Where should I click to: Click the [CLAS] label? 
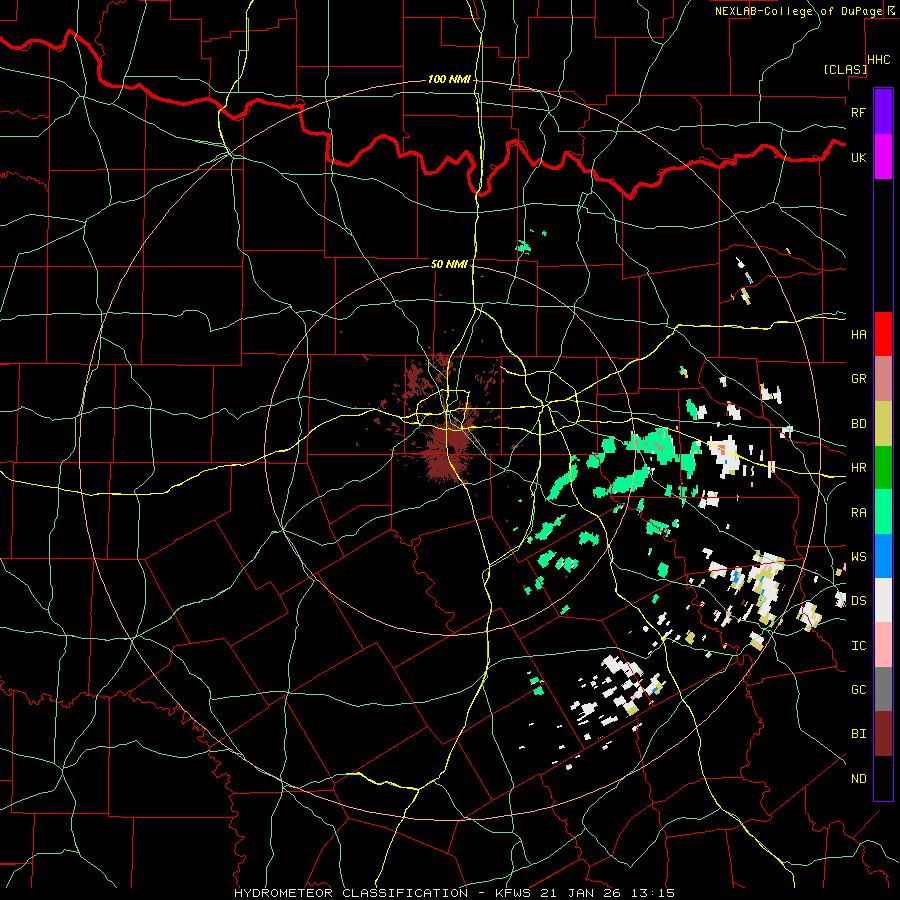click(x=845, y=69)
